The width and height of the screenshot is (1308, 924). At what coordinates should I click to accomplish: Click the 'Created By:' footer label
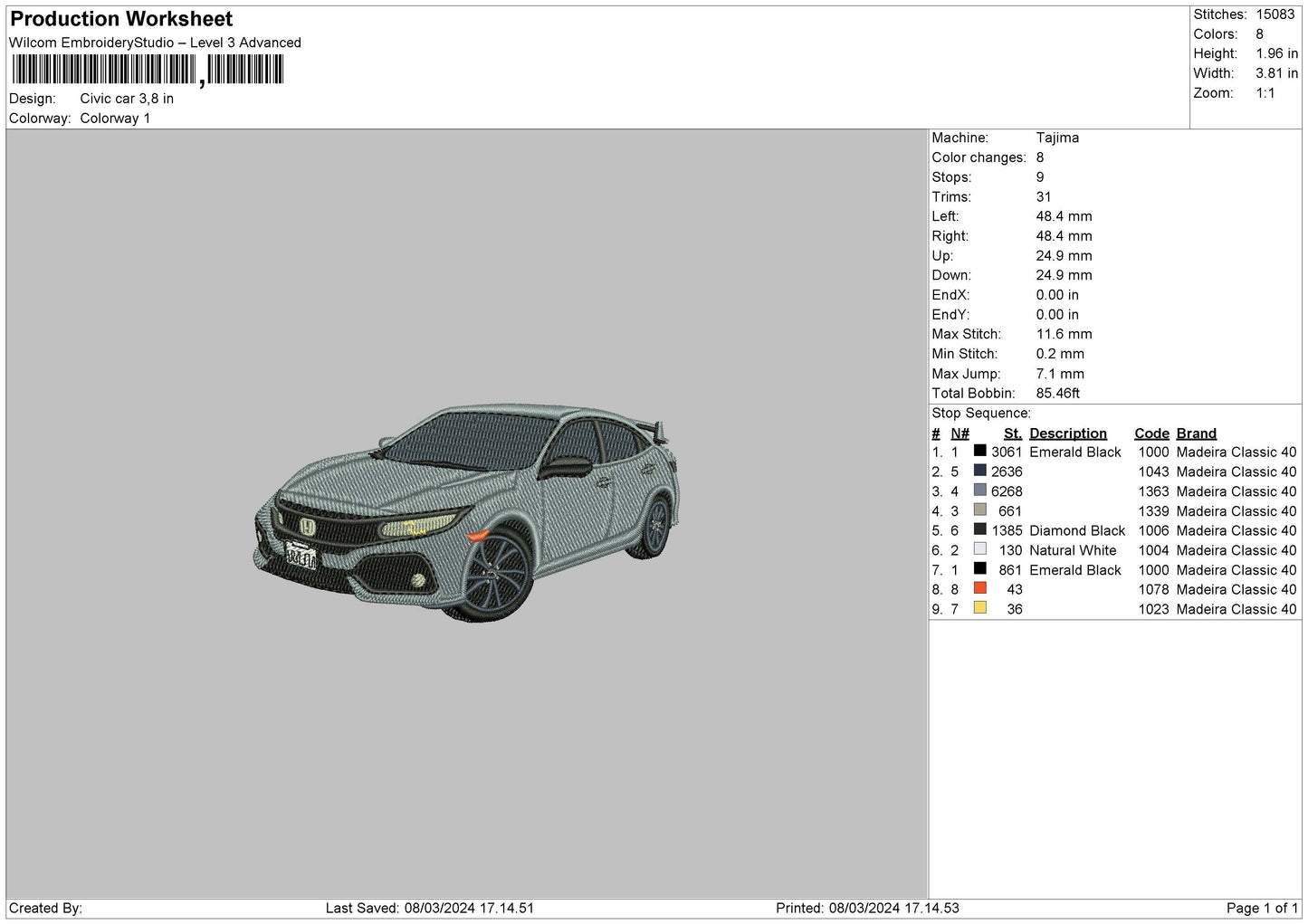45,909
